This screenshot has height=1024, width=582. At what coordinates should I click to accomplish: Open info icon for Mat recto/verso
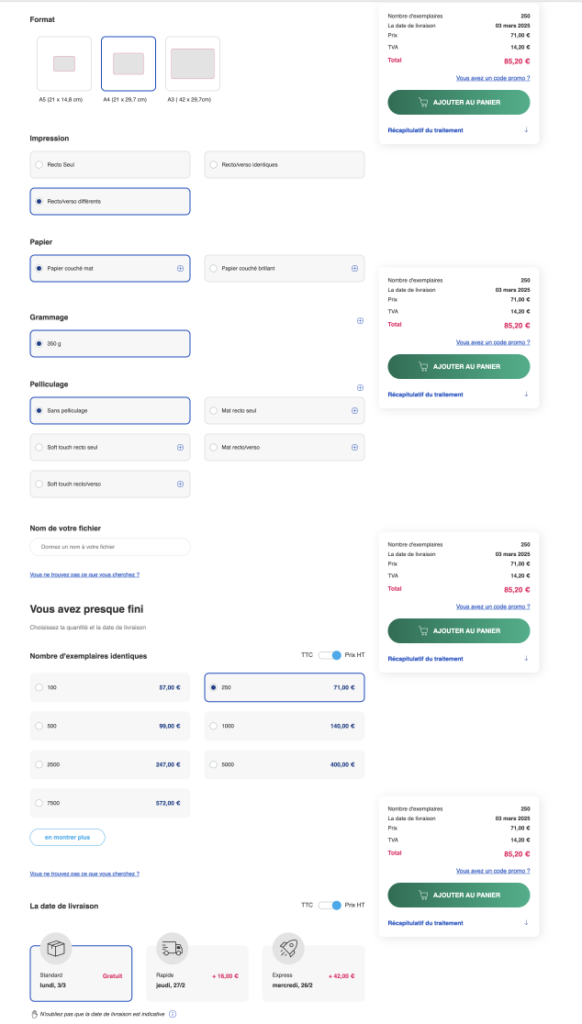click(355, 447)
